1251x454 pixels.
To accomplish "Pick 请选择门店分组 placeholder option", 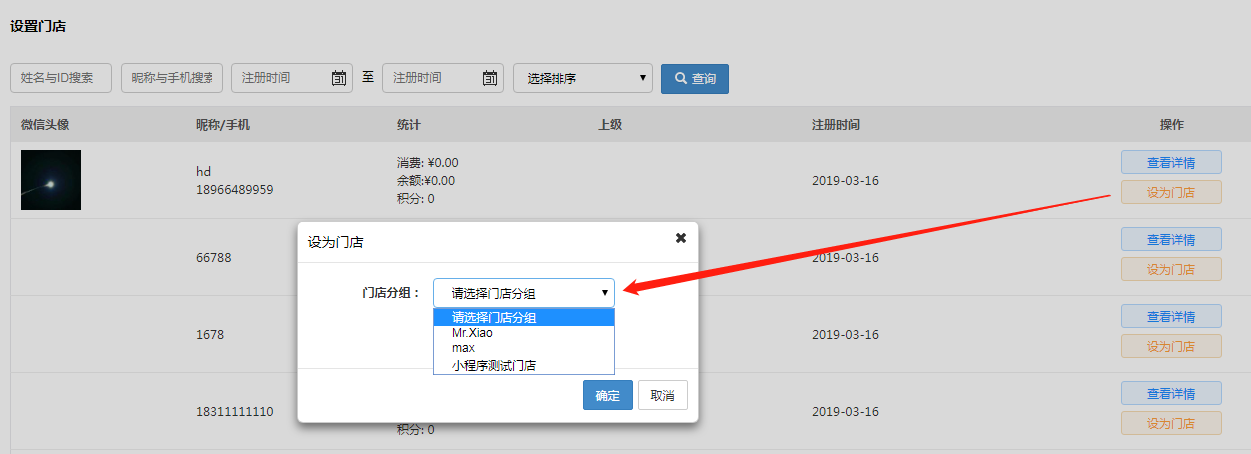I will 493,318.
